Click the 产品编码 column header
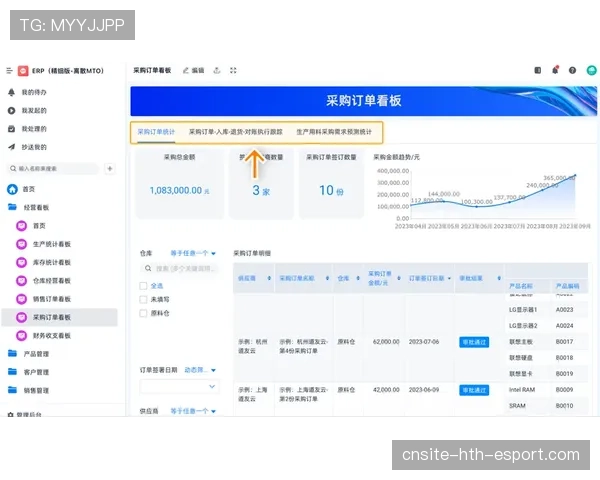The image size is (600, 480). click(x=567, y=286)
